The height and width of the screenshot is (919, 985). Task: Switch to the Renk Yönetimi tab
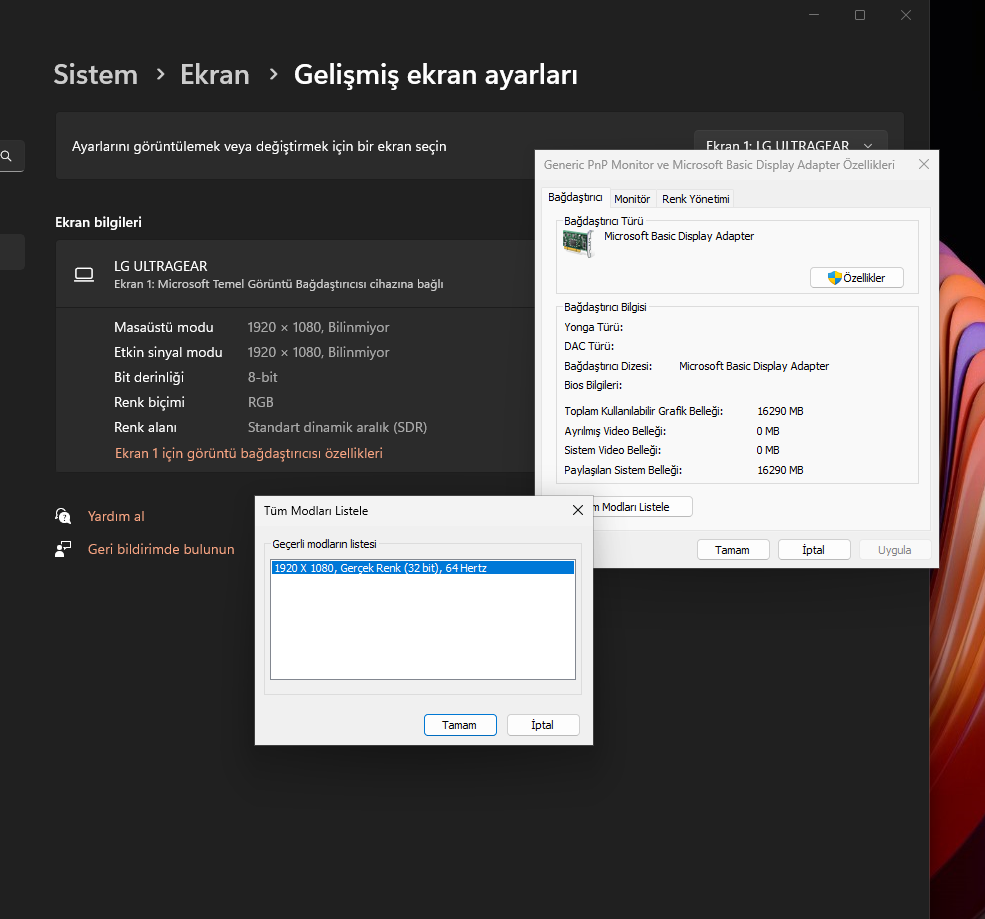[695, 198]
